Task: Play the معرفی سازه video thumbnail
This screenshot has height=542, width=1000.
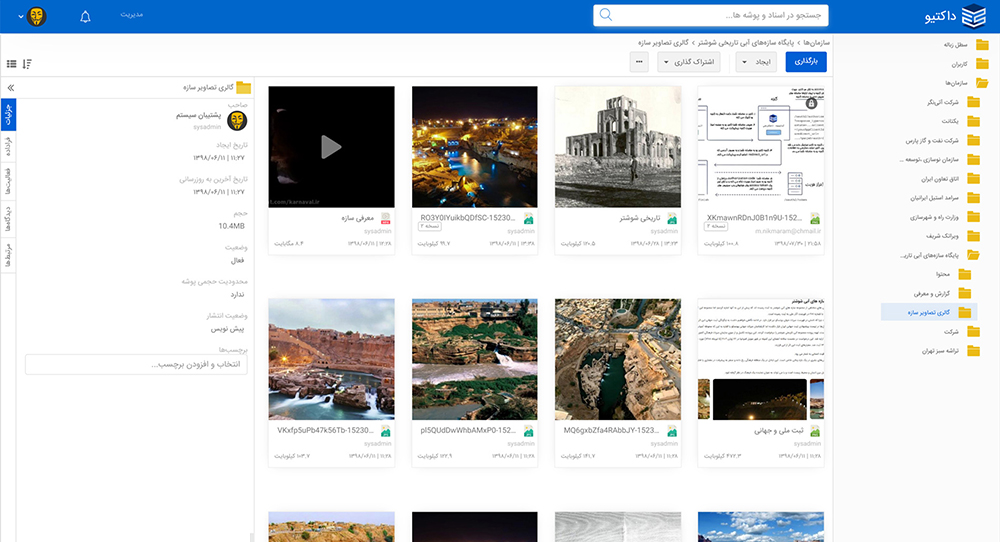Action: (x=331, y=147)
